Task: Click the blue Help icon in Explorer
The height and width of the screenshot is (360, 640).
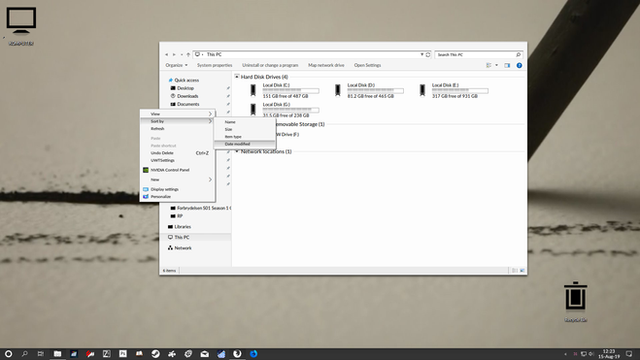Action: [x=519, y=65]
